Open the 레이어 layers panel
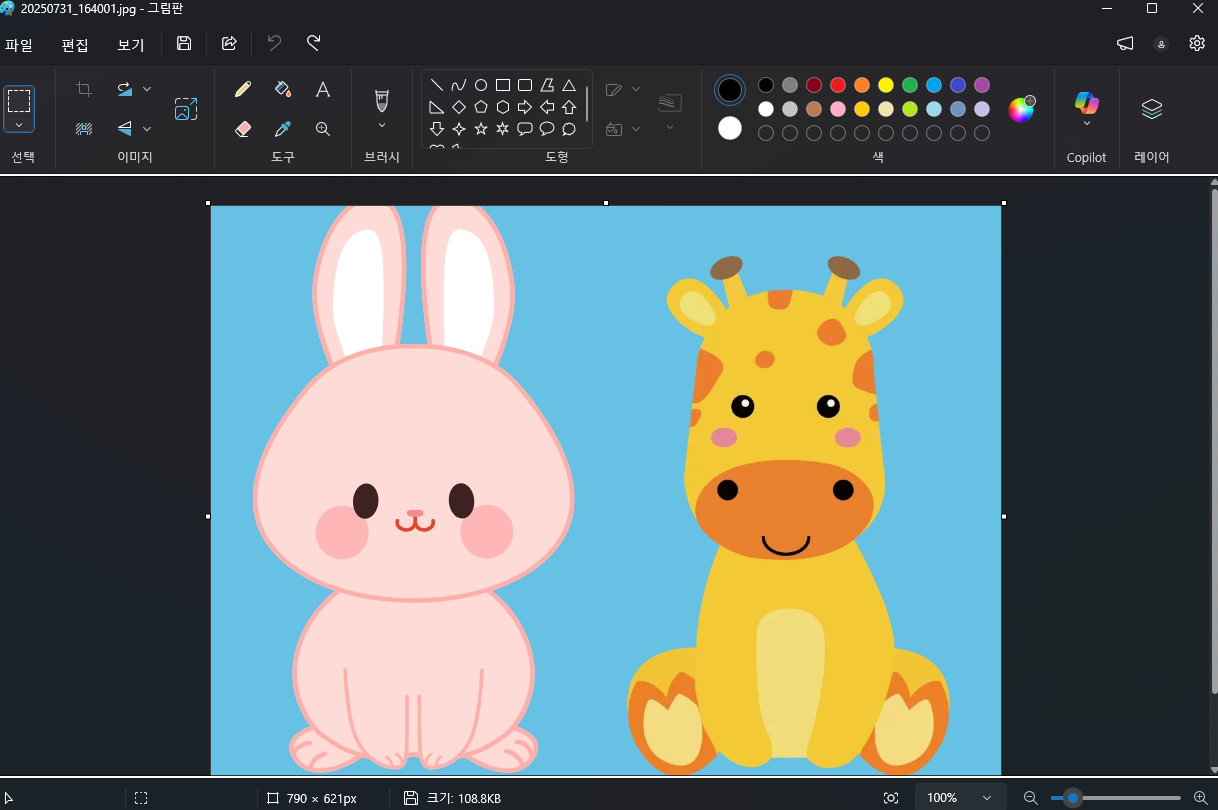Viewport: 1218px width, 810px height. pos(1152,109)
